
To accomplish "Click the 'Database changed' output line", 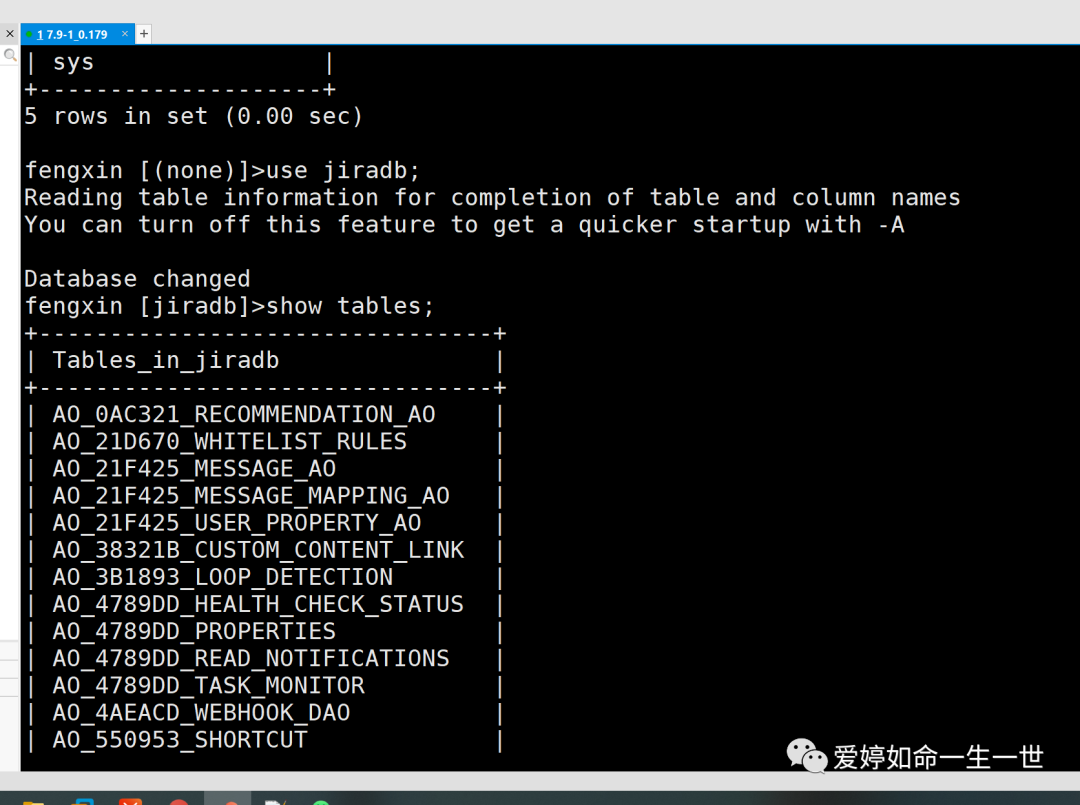I will pos(137,279).
